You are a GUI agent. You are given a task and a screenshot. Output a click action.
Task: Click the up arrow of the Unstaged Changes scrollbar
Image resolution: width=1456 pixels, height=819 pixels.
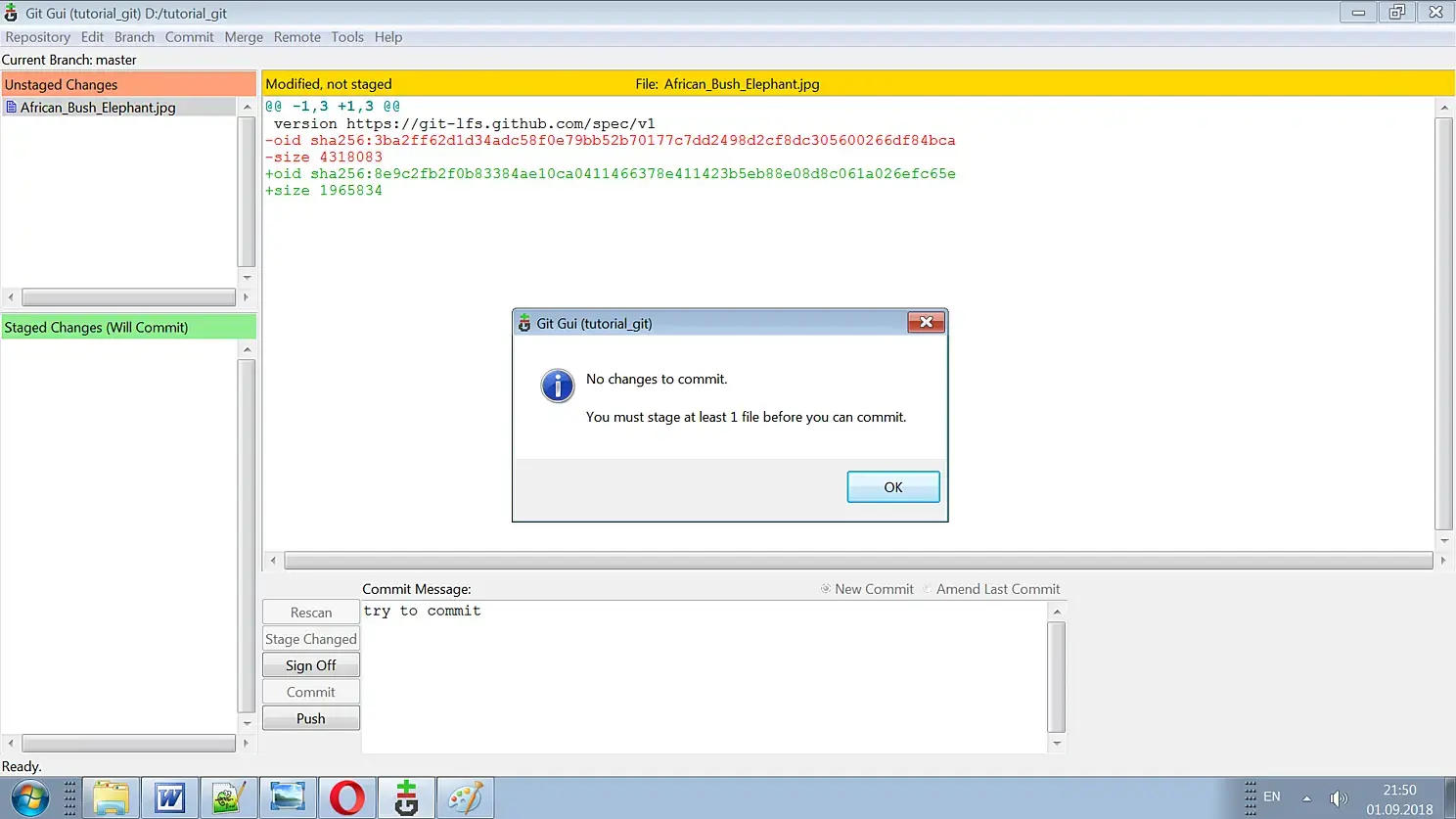(x=247, y=108)
